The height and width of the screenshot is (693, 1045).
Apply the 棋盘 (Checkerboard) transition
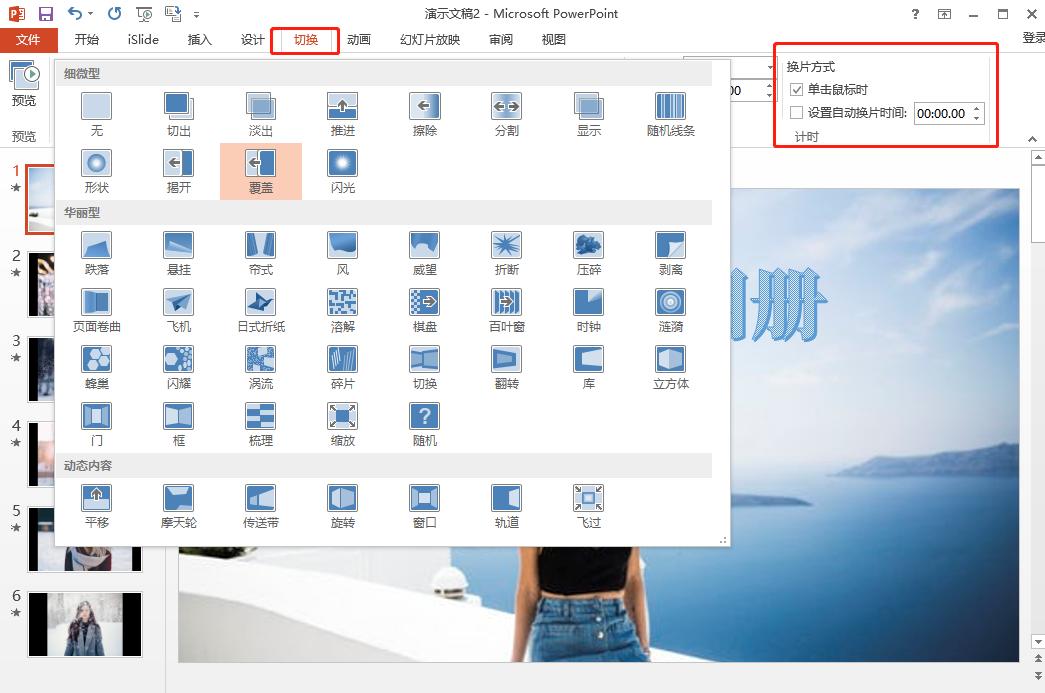(x=425, y=311)
